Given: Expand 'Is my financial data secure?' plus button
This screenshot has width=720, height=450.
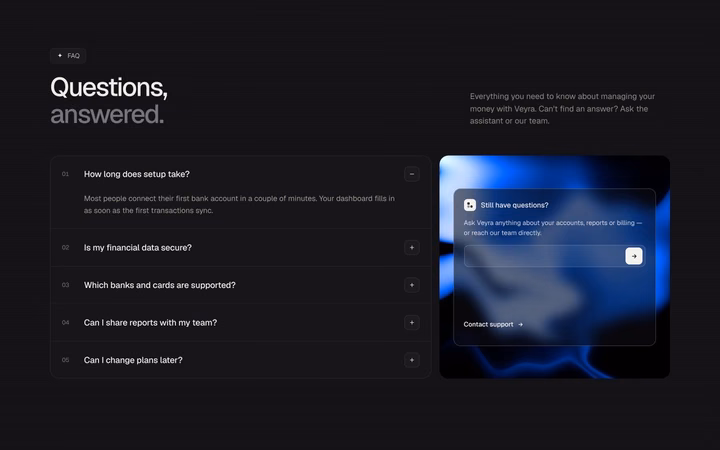Looking at the screenshot, I should [411, 248].
